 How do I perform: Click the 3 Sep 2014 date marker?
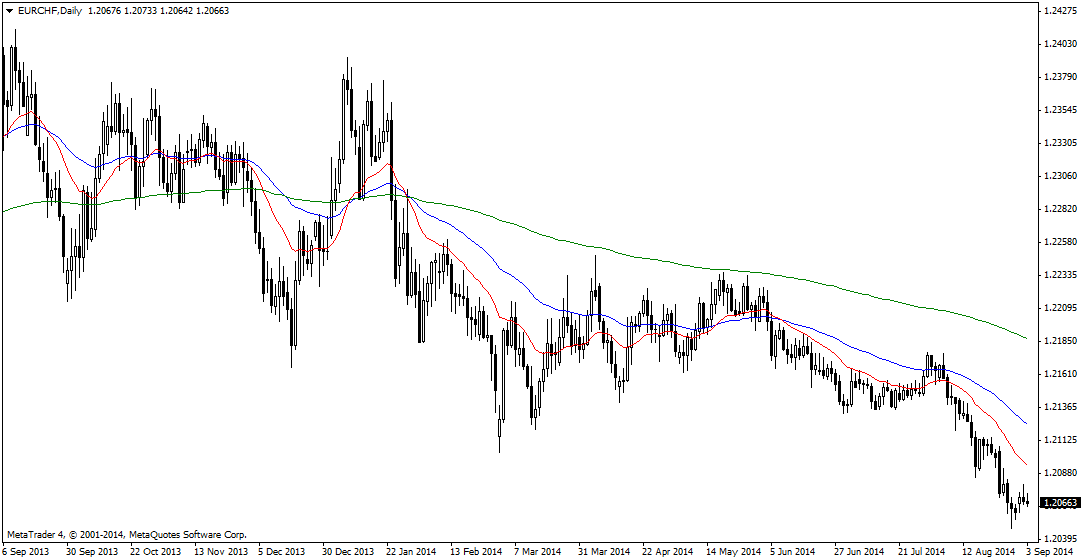pos(1047,551)
